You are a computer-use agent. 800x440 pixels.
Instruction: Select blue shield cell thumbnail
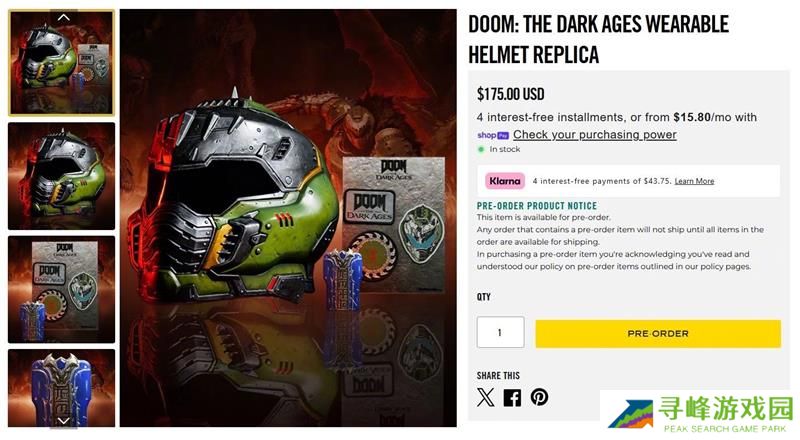[62, 388]
